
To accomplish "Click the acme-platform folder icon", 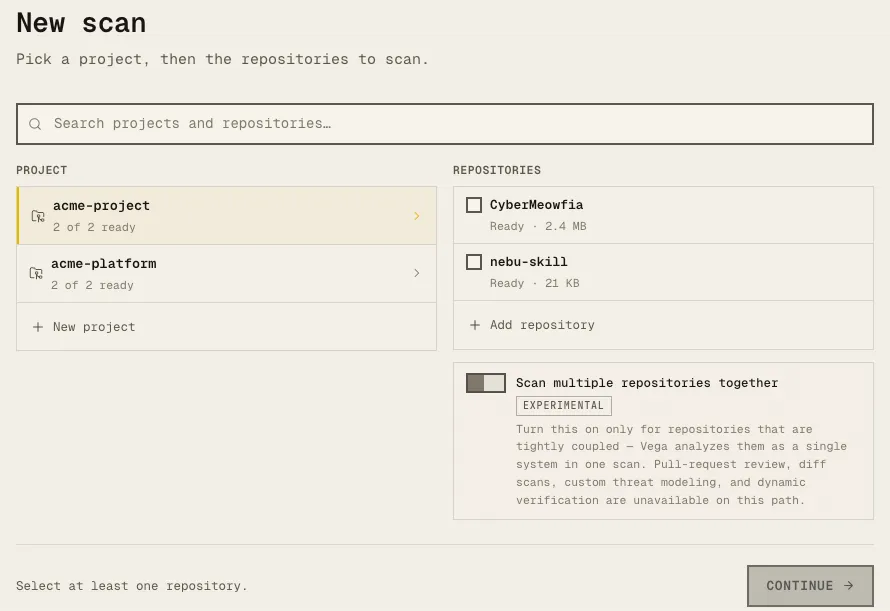I will (36, 273).
